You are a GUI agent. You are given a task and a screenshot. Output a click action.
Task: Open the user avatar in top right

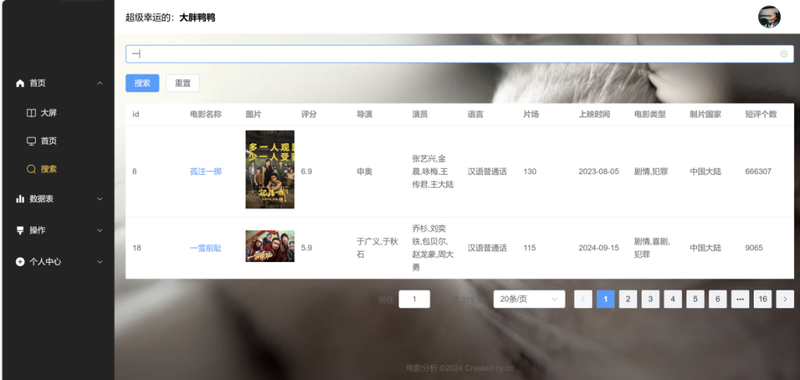(769, 17)
